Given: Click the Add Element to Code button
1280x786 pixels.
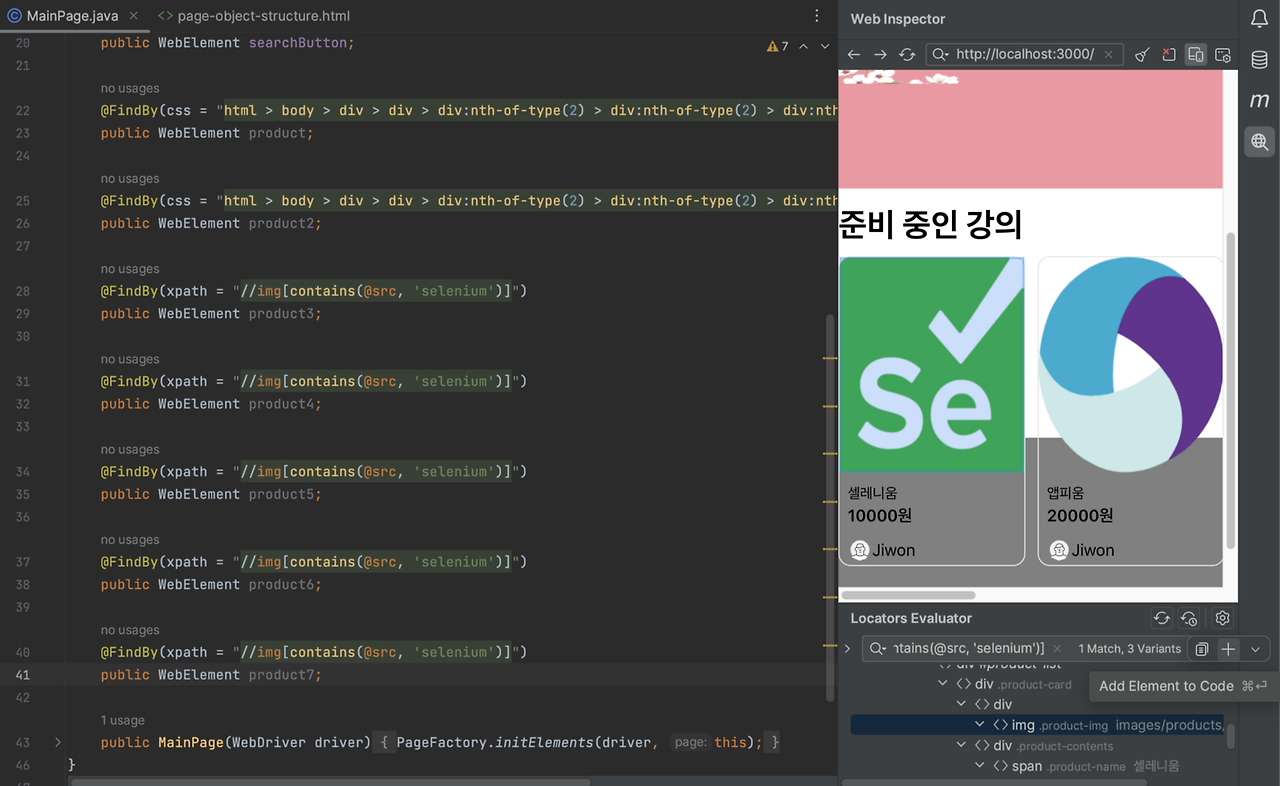Looking at the screenshot, I should click(1164, 686).
